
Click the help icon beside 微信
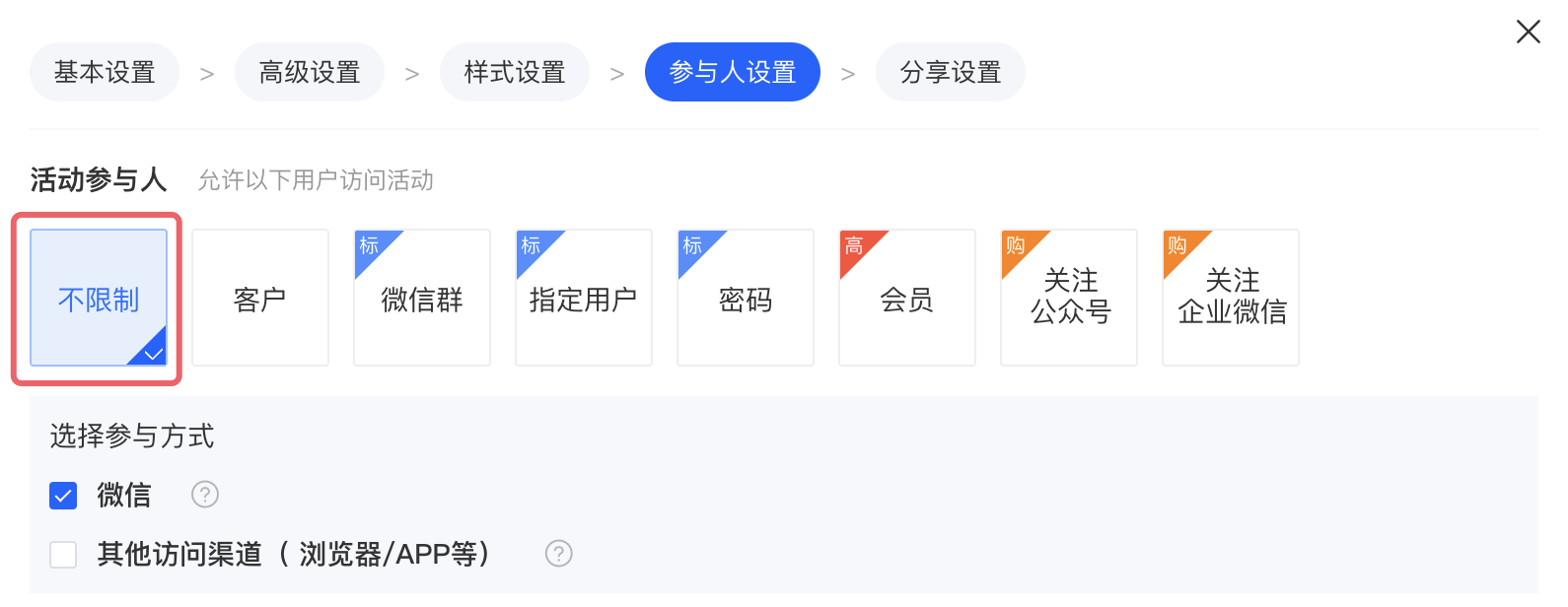point(205,495)
